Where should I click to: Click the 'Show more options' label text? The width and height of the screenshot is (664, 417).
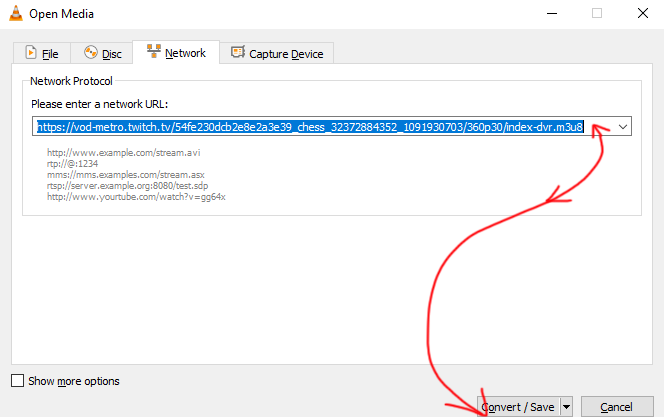coord(74,381)
